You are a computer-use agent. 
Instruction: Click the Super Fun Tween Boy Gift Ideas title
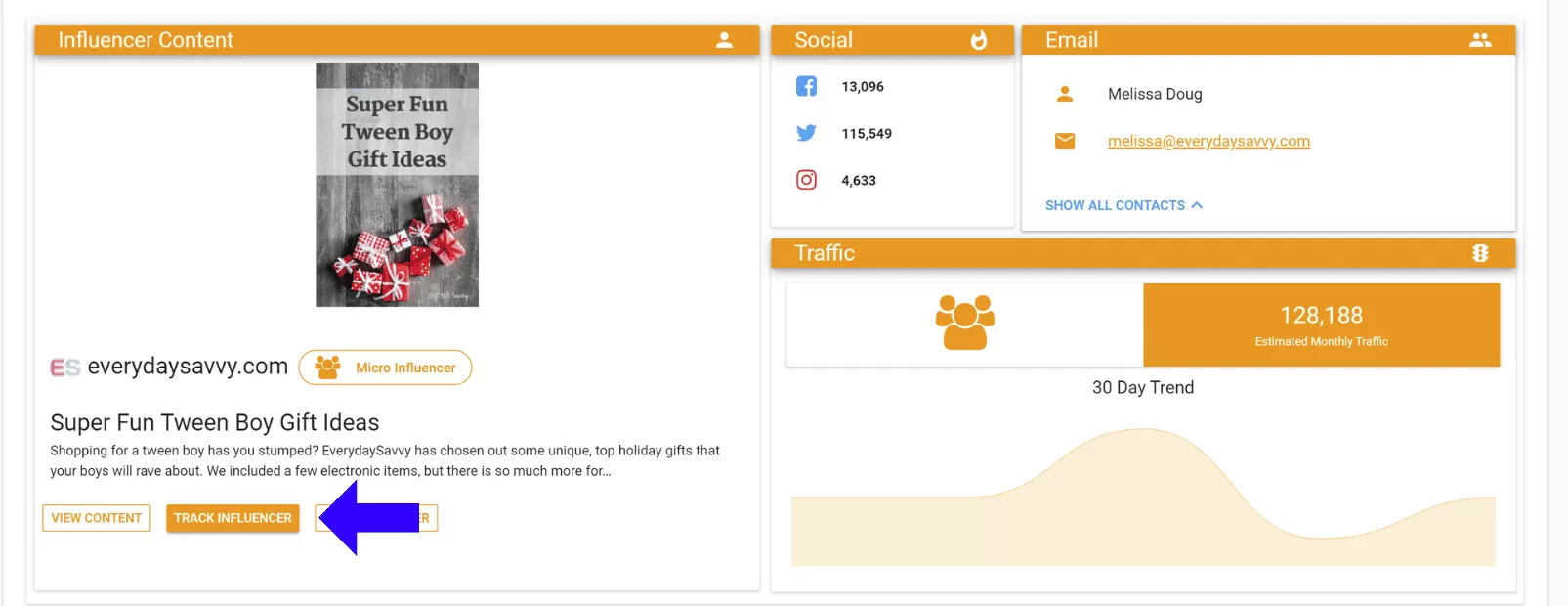tap(215, 422)
